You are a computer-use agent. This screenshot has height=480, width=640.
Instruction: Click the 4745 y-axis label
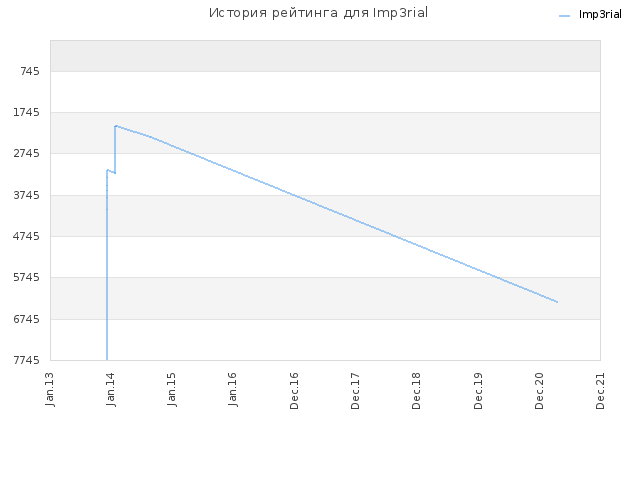pos(27,236)
